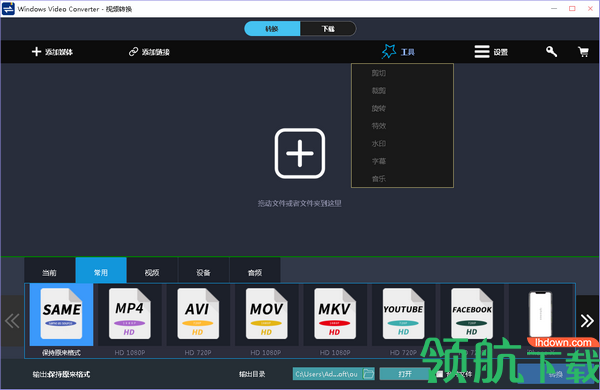The image size is (600, 390).
Task: Click the 设置 label in toolbar
Action: point(501,52)
